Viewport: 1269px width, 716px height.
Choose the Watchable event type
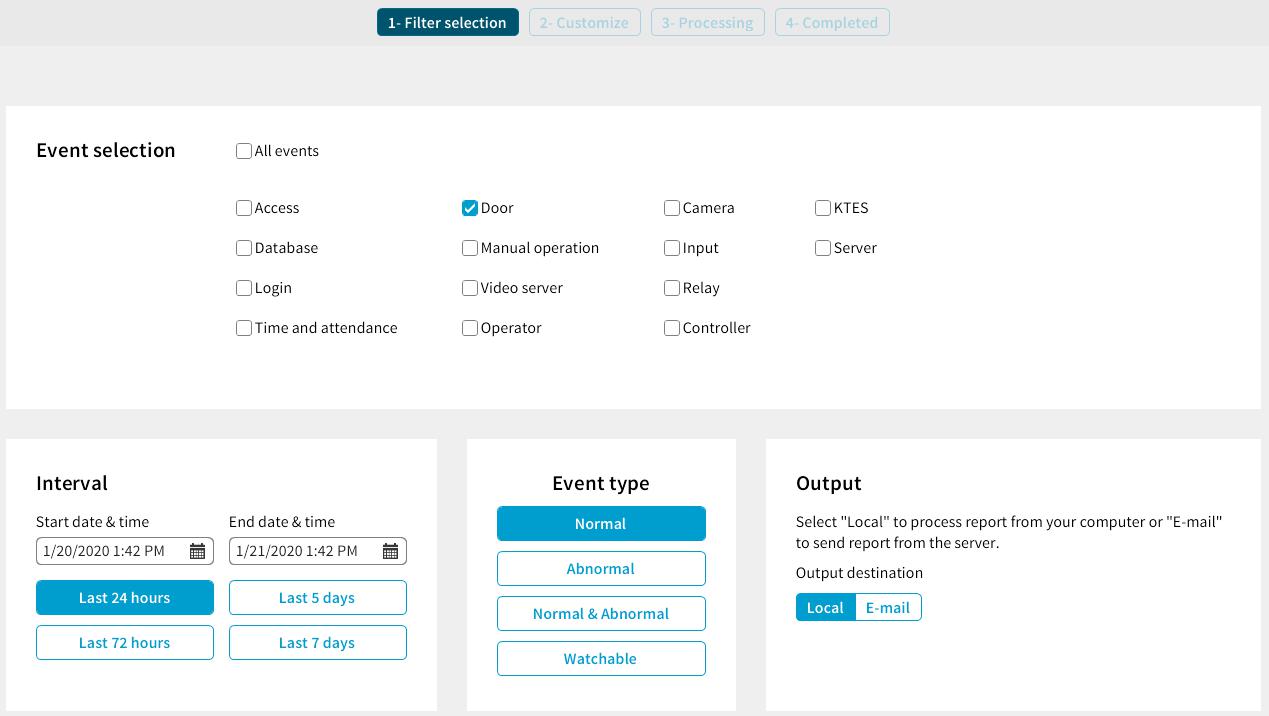pos(600,659)
